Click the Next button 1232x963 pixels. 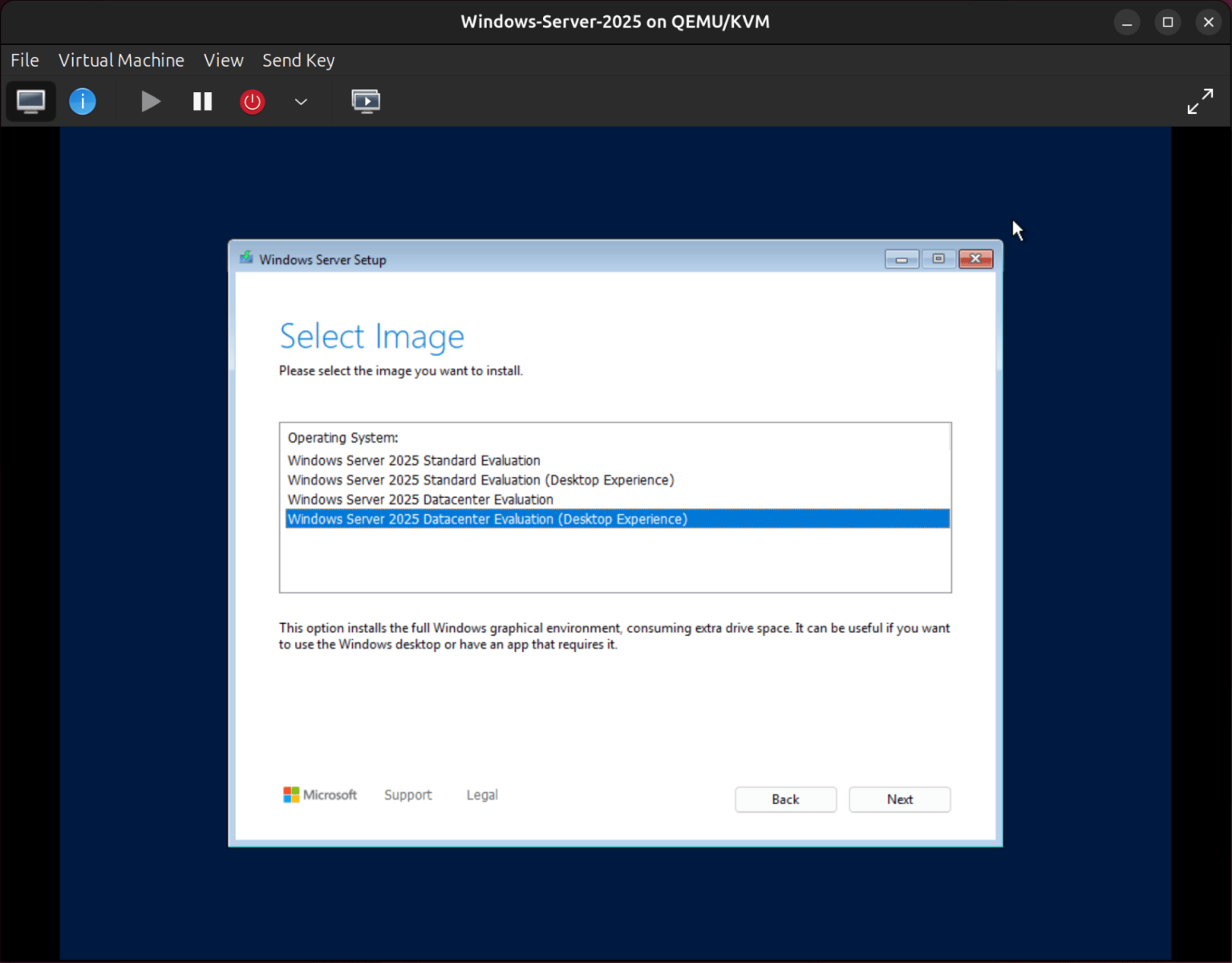click(x=899, y=799)
